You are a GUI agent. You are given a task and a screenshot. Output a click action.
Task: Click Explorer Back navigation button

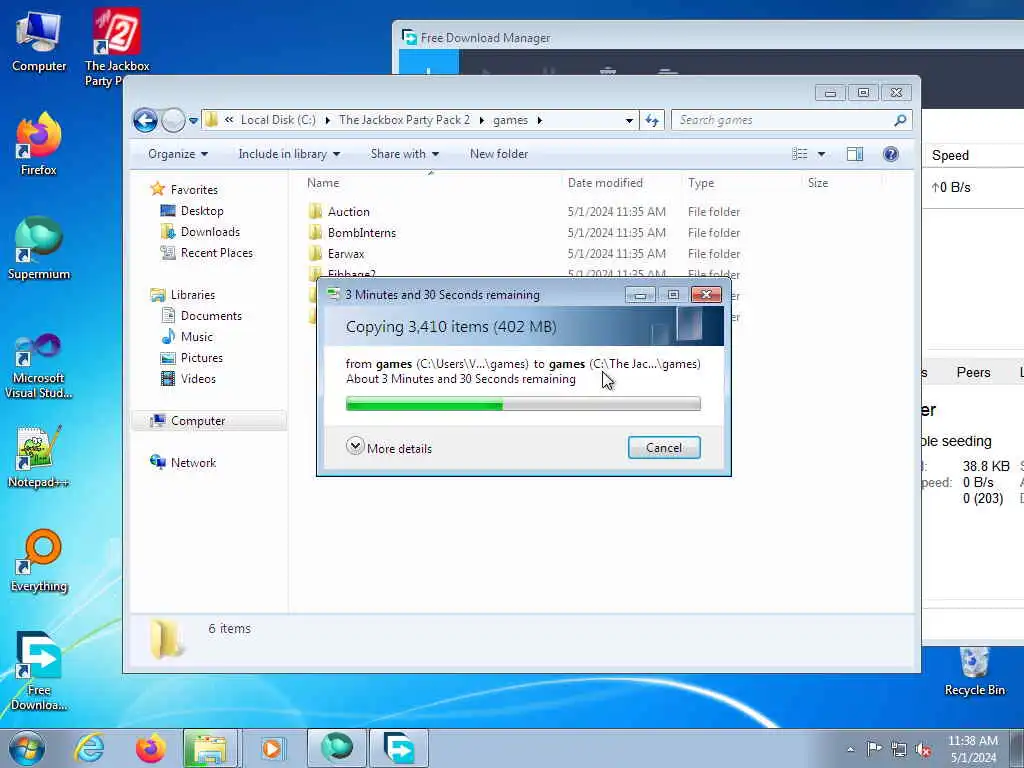pyautogui.click(x=145, y=120)
